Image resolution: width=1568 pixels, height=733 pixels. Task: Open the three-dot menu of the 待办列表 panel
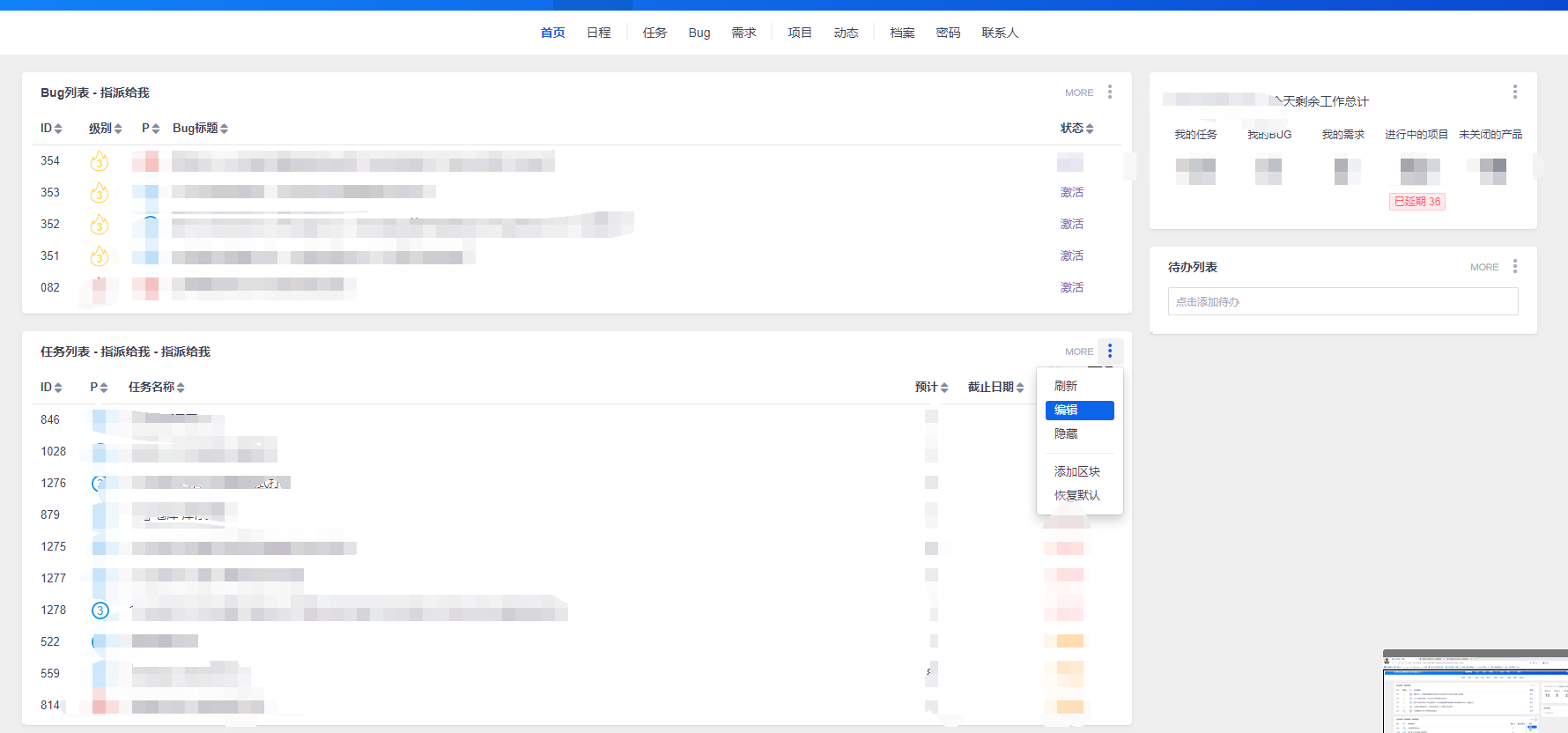tap(1515, 266)
